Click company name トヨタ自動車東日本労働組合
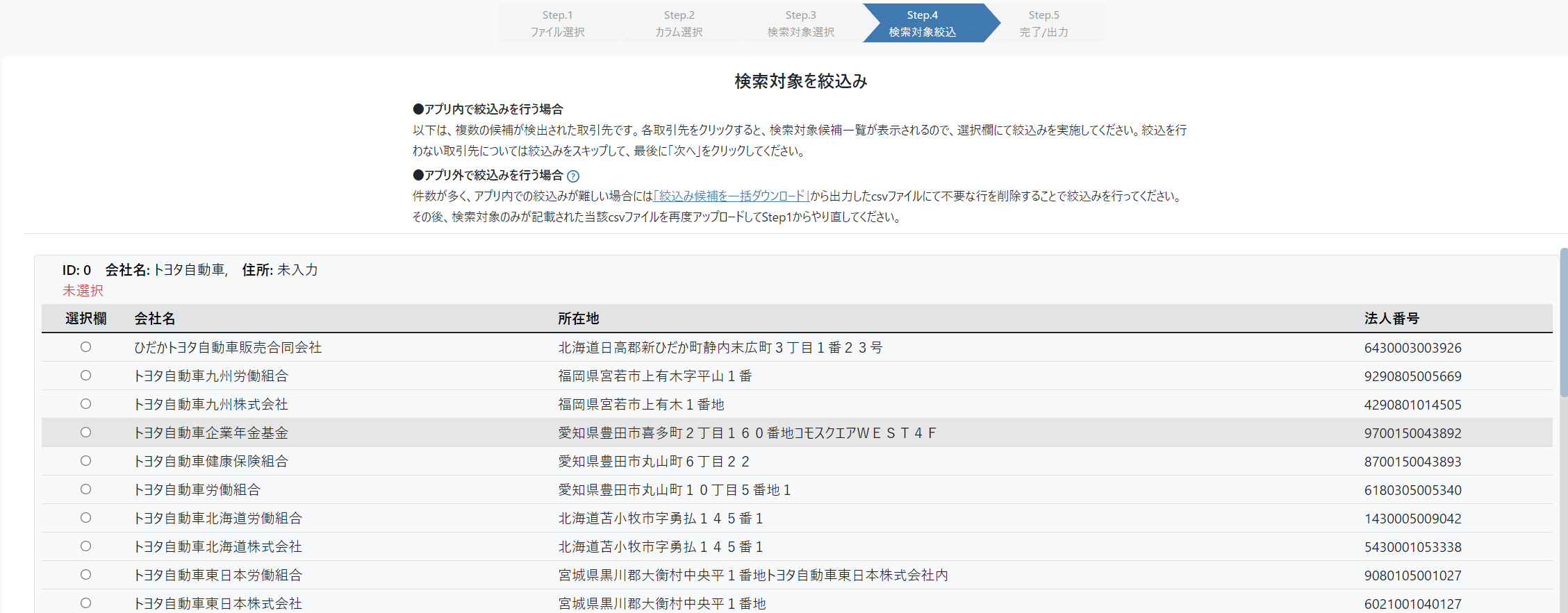Image resolution: width=1568 pixels, height=613 pixels. tap(218, 576)
